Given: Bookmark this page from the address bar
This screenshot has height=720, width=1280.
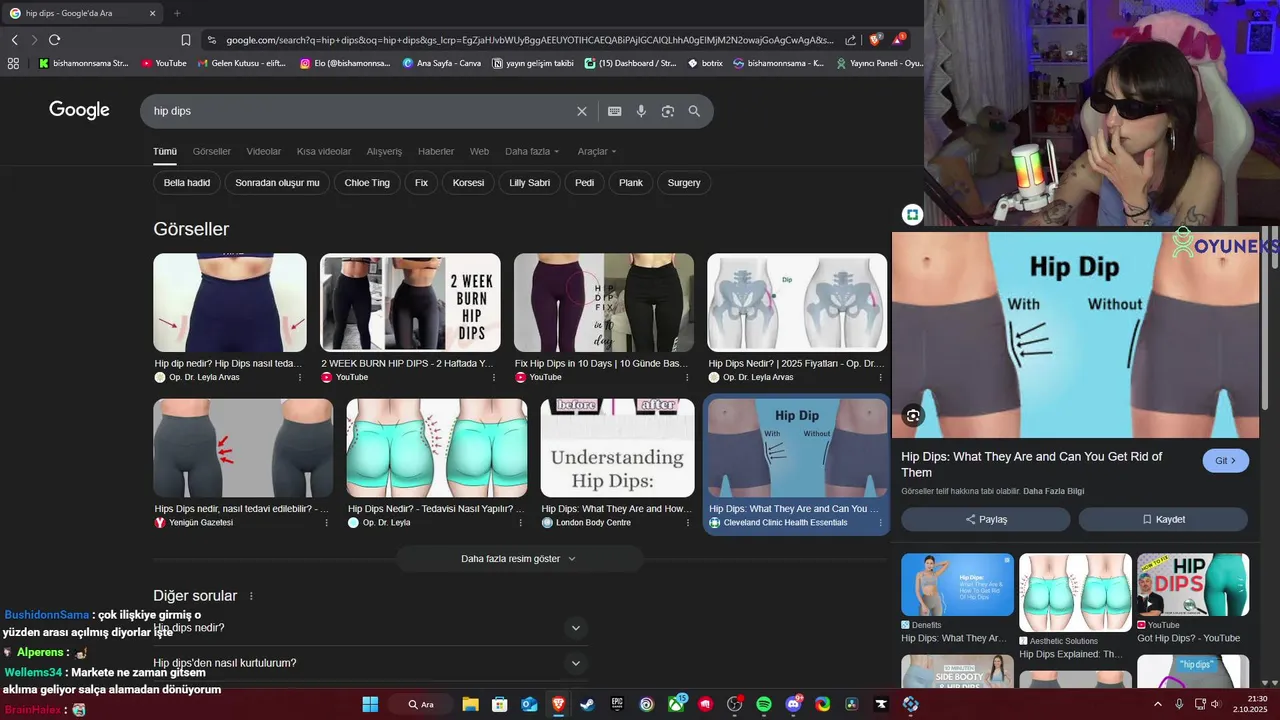Looking at the screenshot, I should tap(186, 40).
